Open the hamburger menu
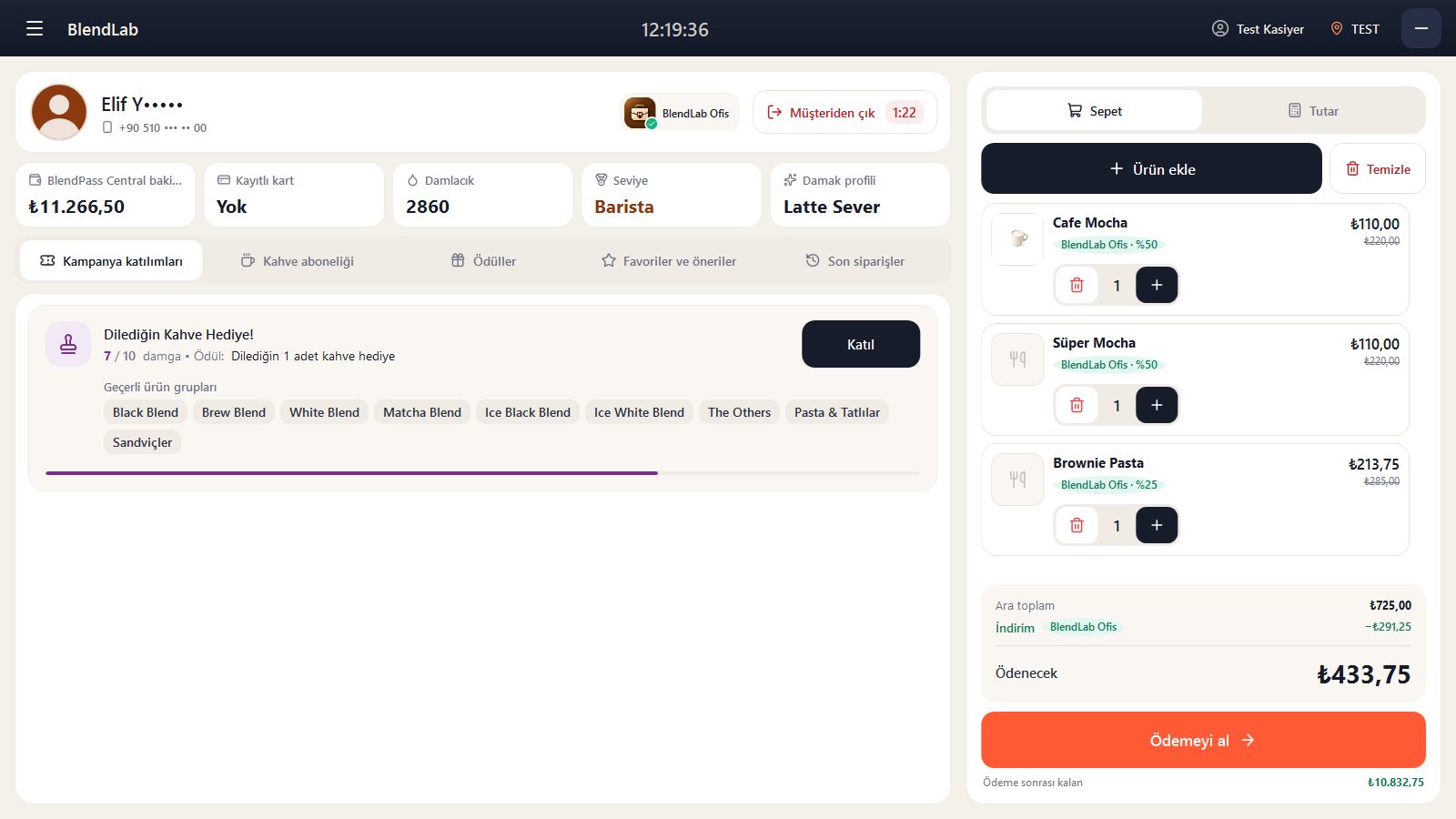1456x819 pixels. (x=35, y=28)
